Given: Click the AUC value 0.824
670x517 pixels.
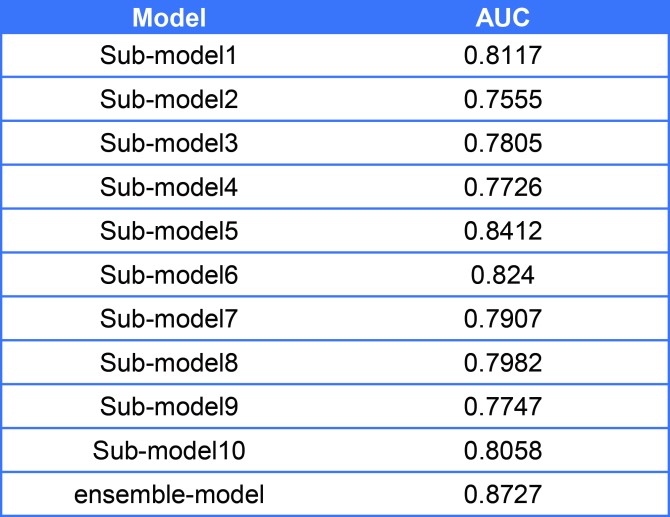Looking at the screenshot, I should (x=503, y=275).
